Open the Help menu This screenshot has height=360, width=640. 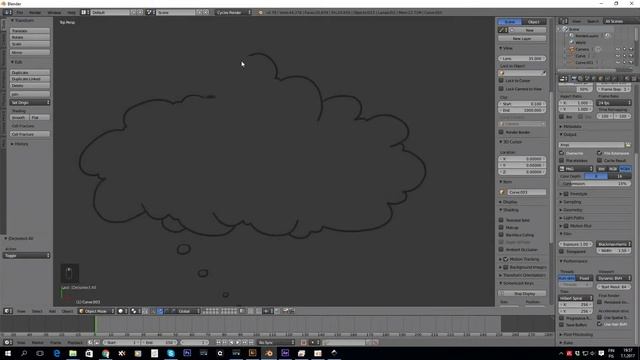[71, 13]
